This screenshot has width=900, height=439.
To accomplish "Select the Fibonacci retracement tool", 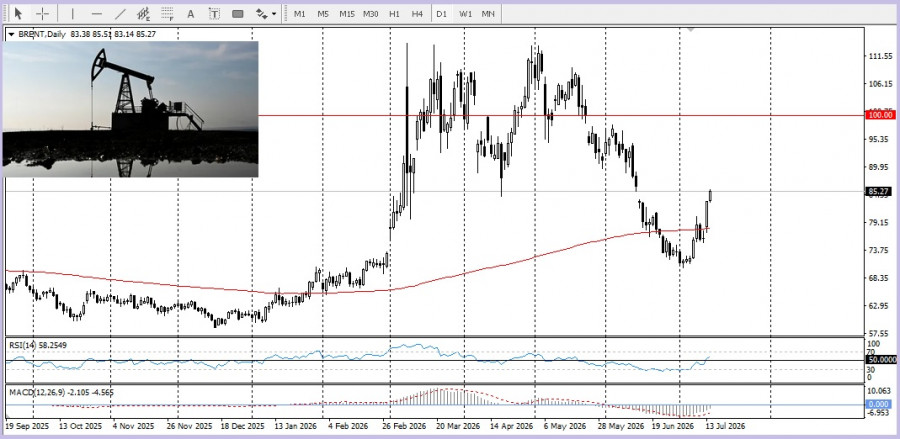I will [168, 14].
